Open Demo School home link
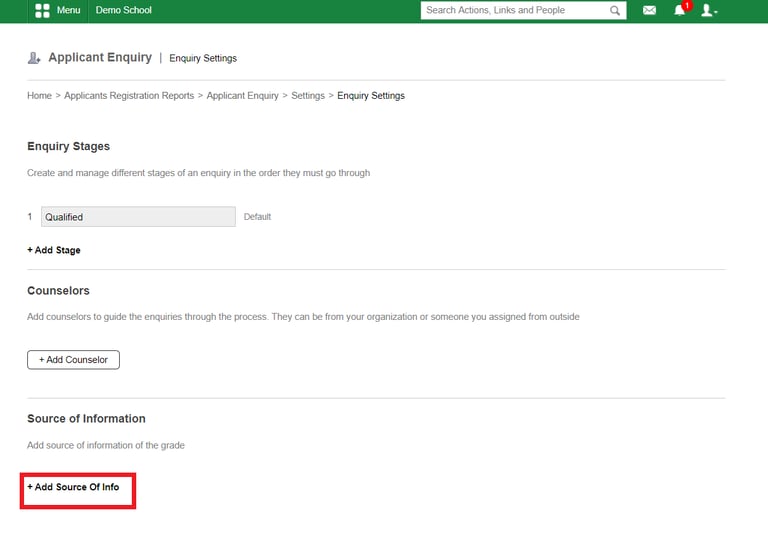The height and width of the screenshot is (541, 768). tap(123, 10)
